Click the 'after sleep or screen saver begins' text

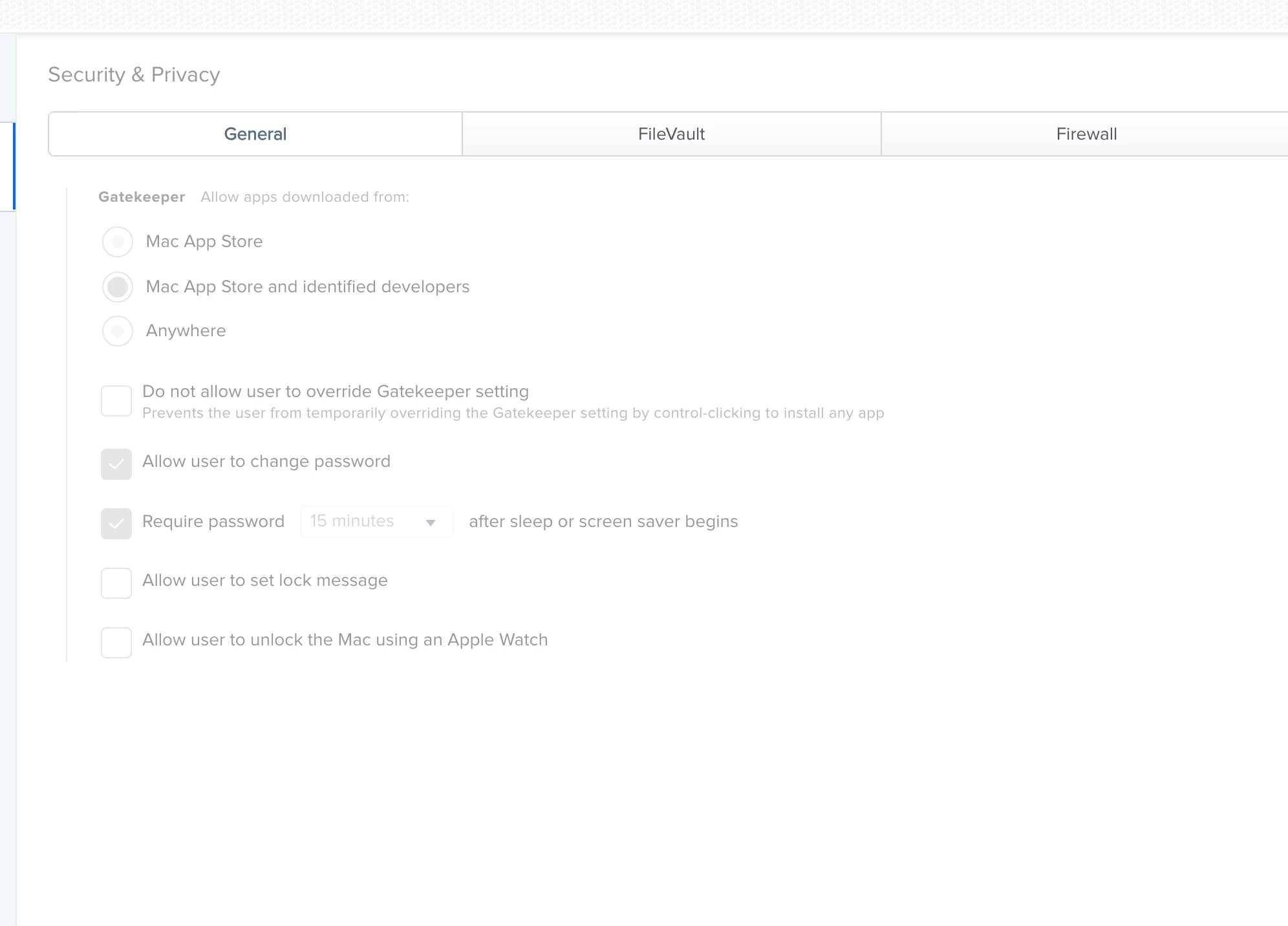pyautogui.click(x=603, y=522)
